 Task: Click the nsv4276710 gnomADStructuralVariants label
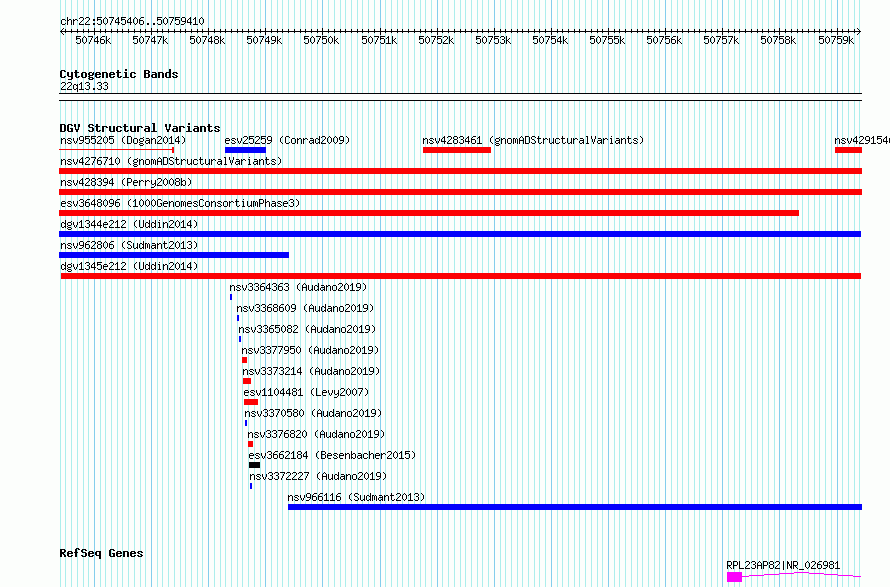pos(171,161)
